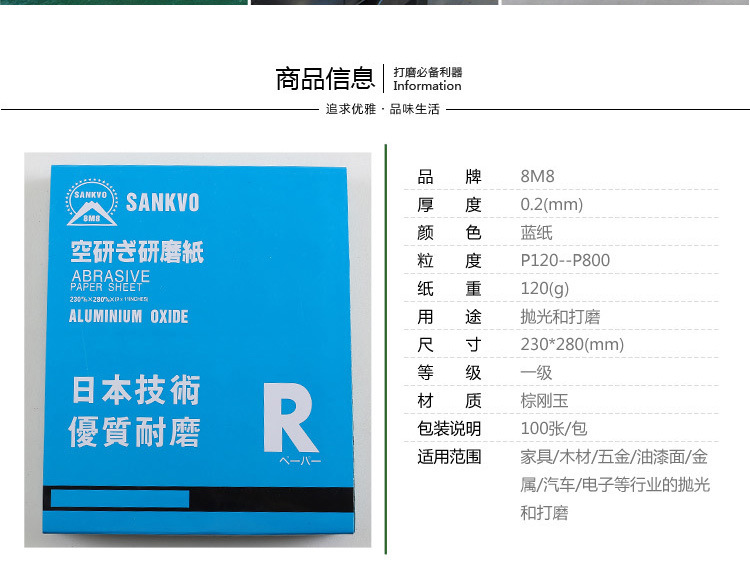750x576 pixels.
Task: Click the SANKVO sandpaper product image
Action: (x=198, y=350)
